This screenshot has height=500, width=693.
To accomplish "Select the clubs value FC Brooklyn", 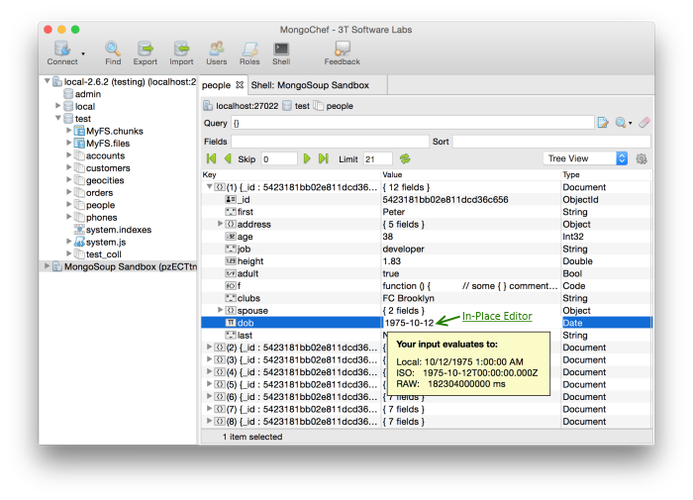I will [x=408, y=298].
